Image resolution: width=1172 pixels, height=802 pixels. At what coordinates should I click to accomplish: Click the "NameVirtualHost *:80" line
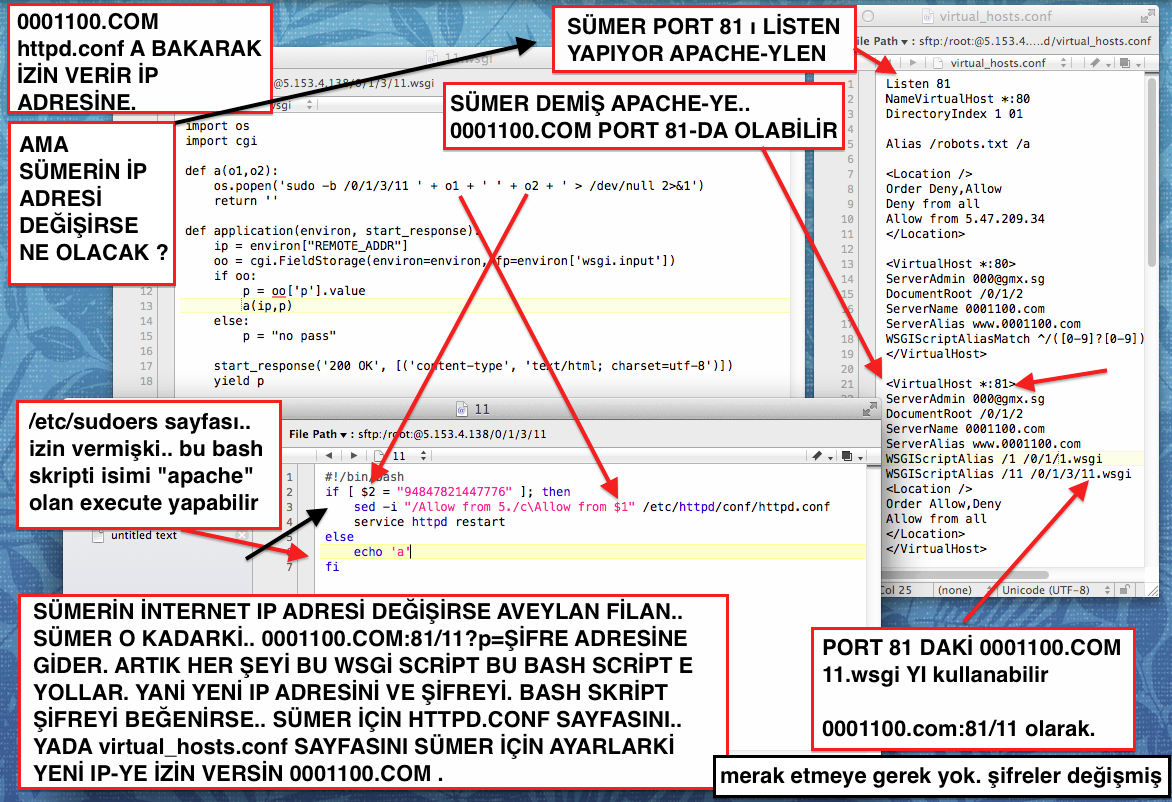pos(957,99)
